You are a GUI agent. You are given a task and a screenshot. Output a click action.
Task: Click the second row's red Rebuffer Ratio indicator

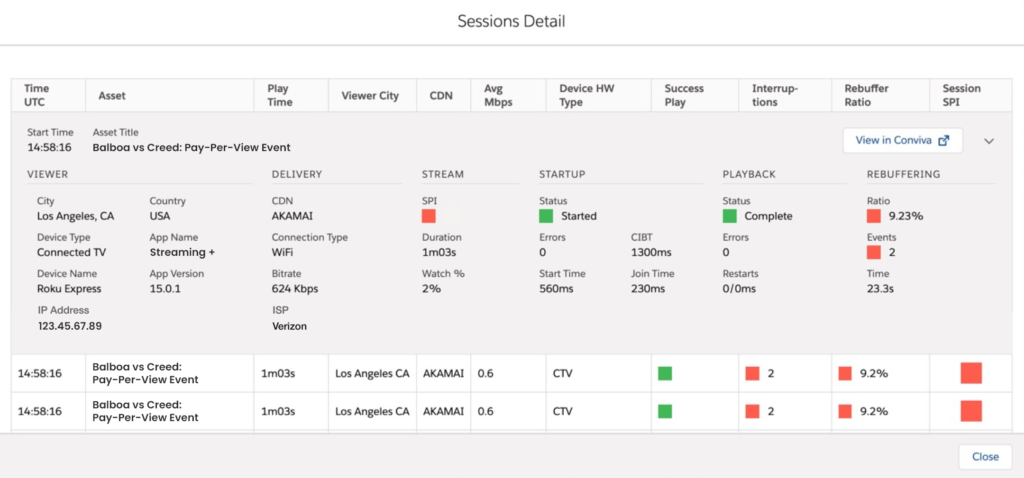tap(845, 411)
